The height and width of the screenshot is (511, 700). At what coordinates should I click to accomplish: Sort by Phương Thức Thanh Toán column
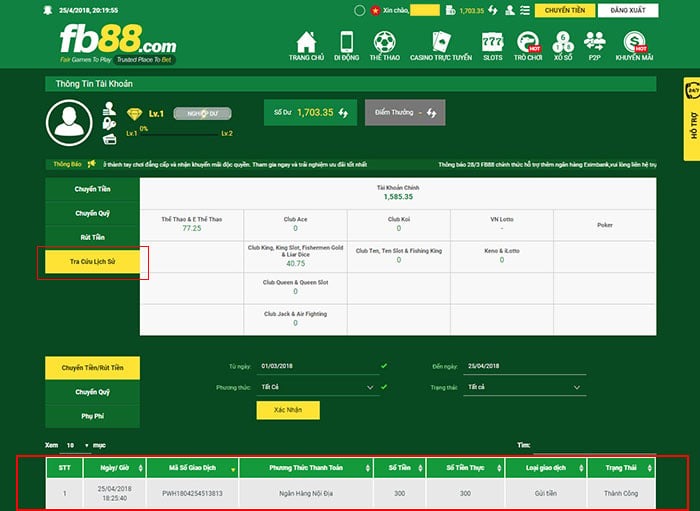pyautogui.click(x=306, y=468)
